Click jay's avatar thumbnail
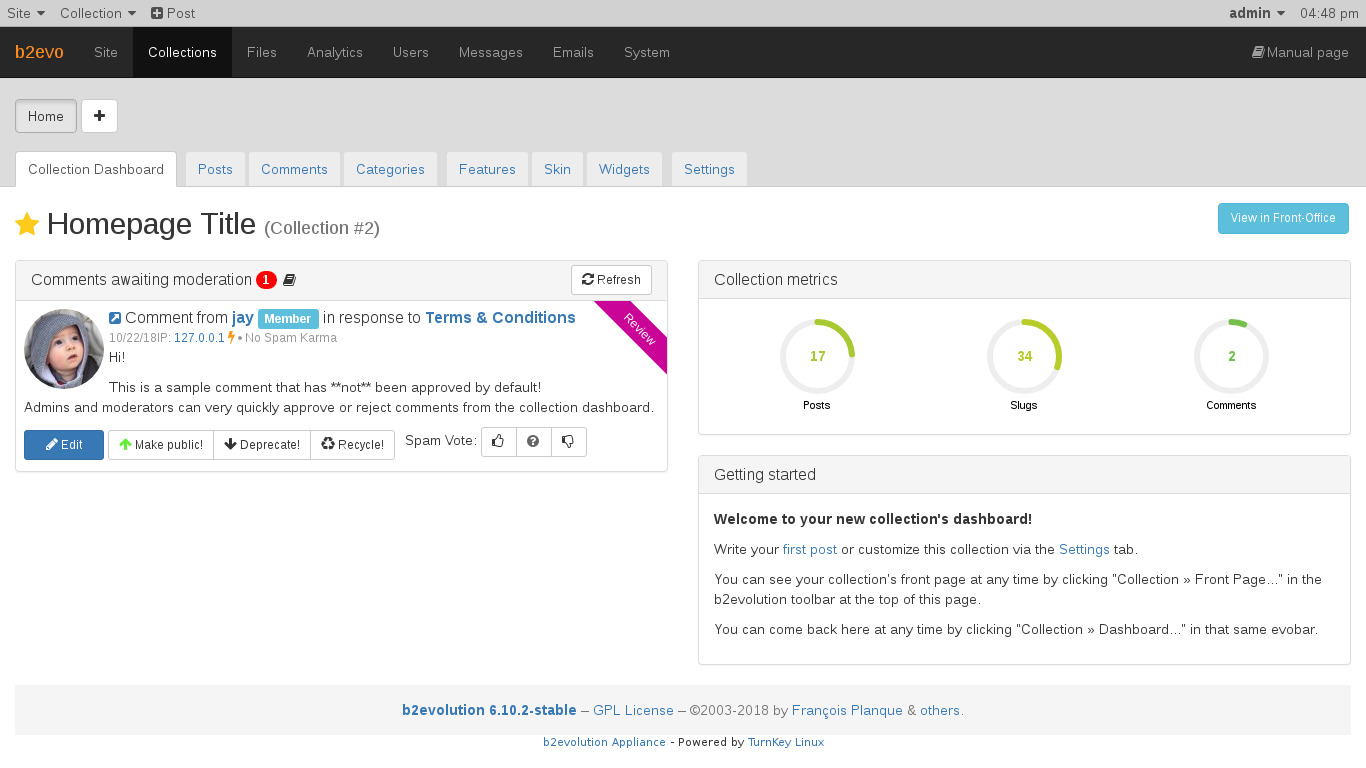 [x=64, y=349]
